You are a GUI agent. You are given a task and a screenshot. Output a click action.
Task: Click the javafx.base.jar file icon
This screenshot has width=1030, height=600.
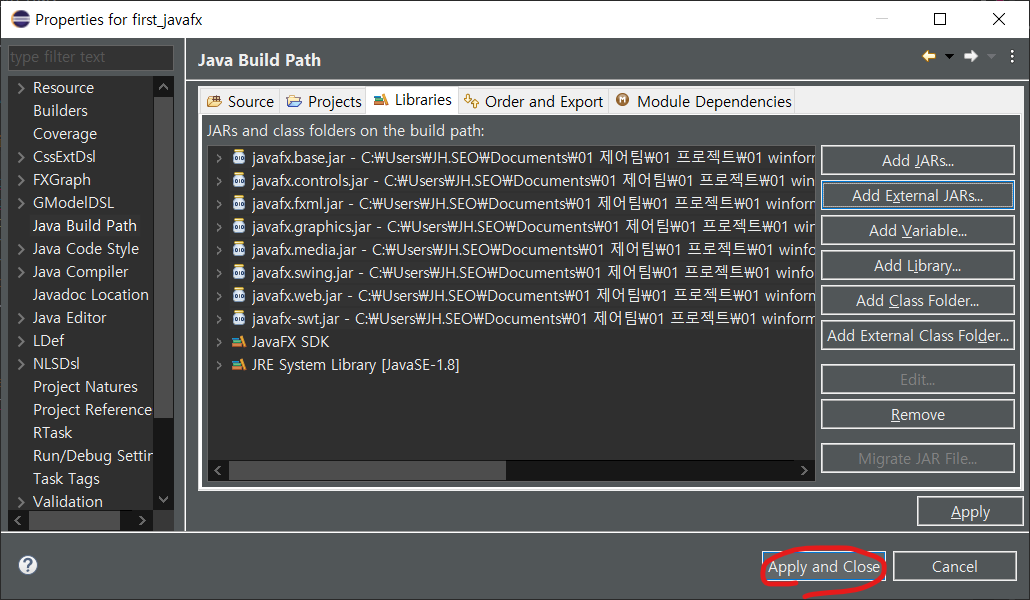(x=239, y=157)
